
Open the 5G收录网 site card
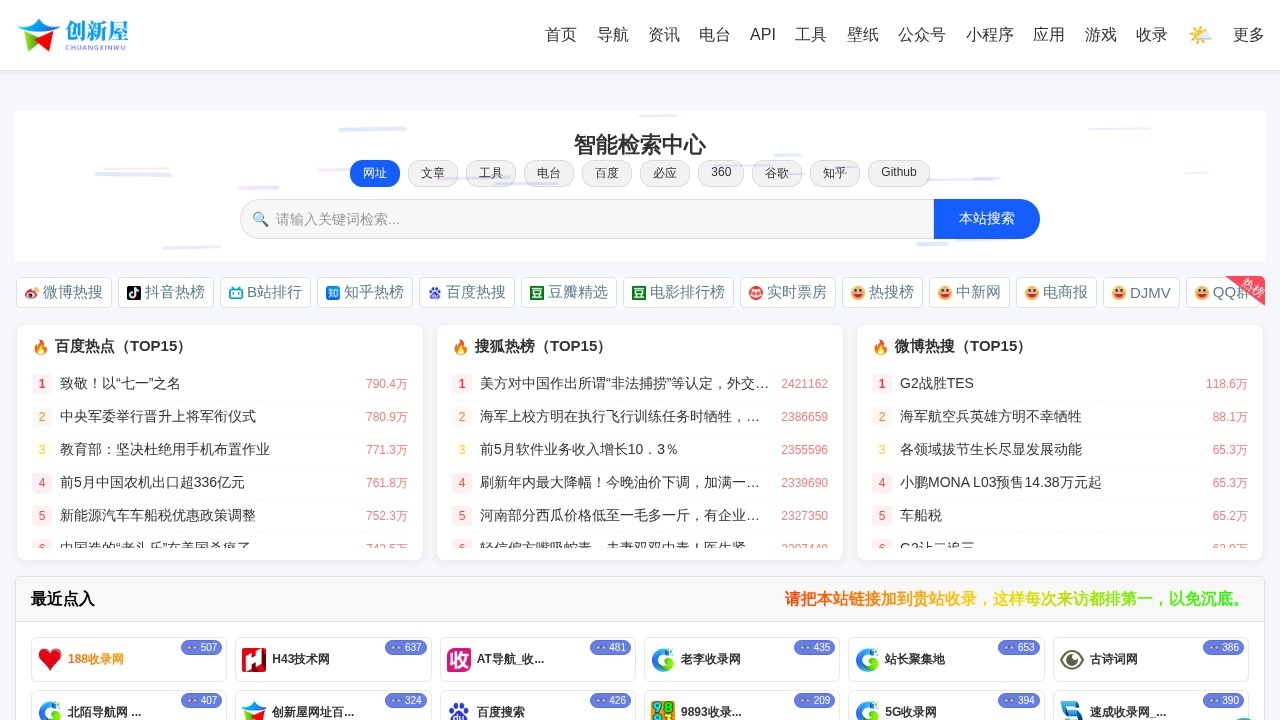coord(946,706)
